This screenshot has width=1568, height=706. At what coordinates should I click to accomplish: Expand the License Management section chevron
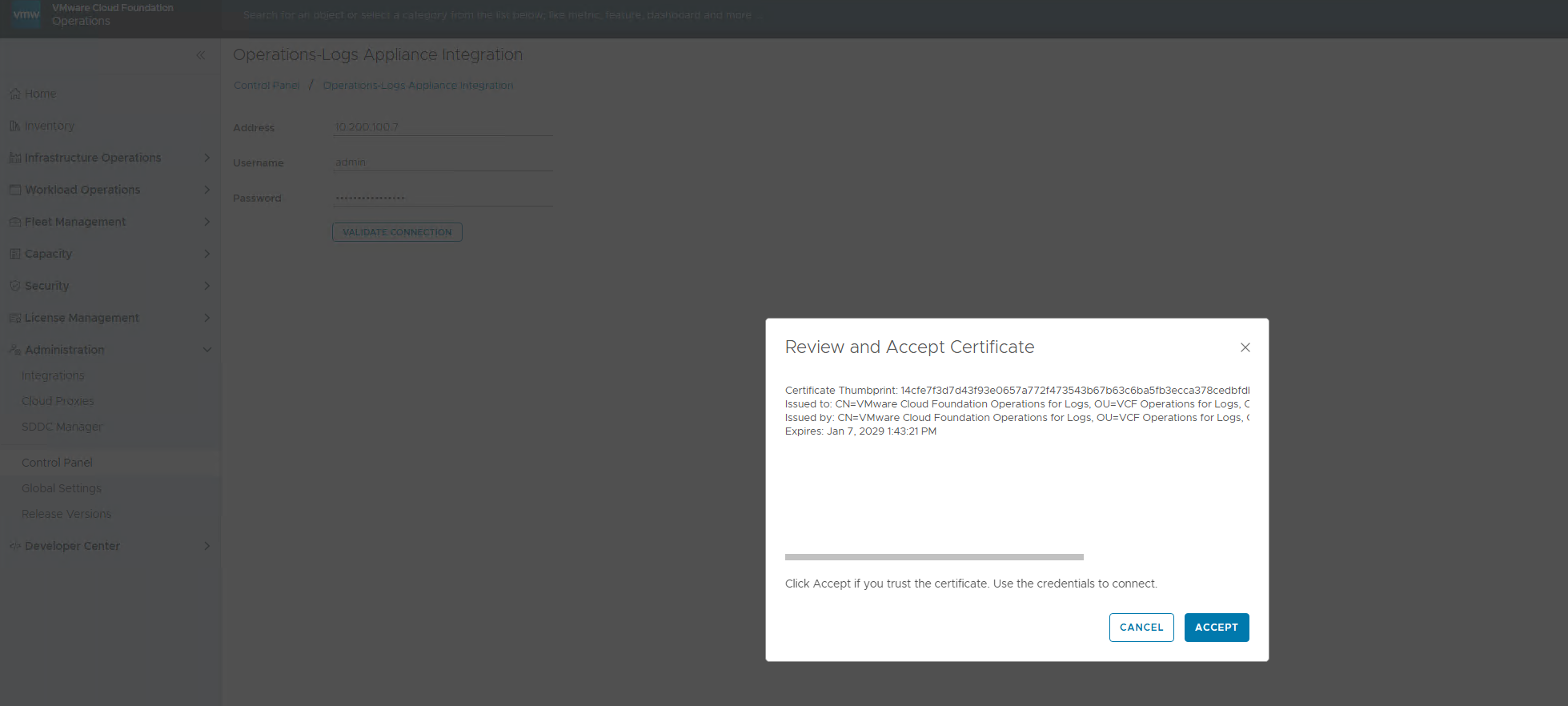pos(207,318)
